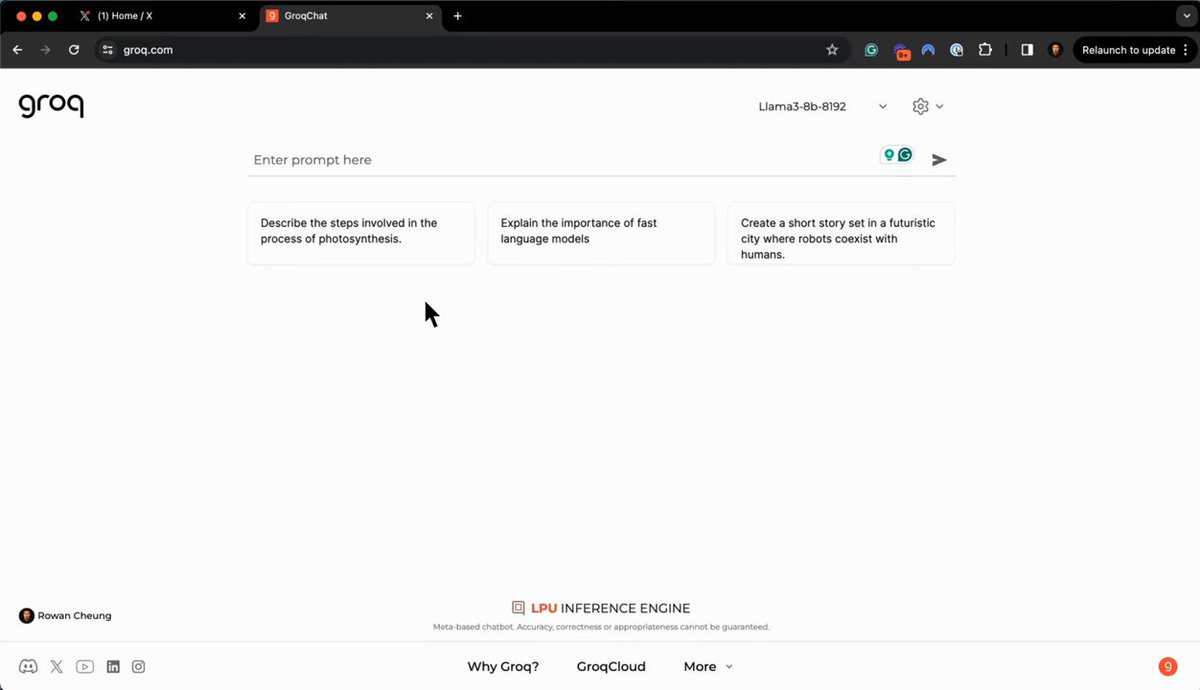Screen dimensions: 1200x690
Task: Toggle the browser side panel icon
Action: 1027,50
